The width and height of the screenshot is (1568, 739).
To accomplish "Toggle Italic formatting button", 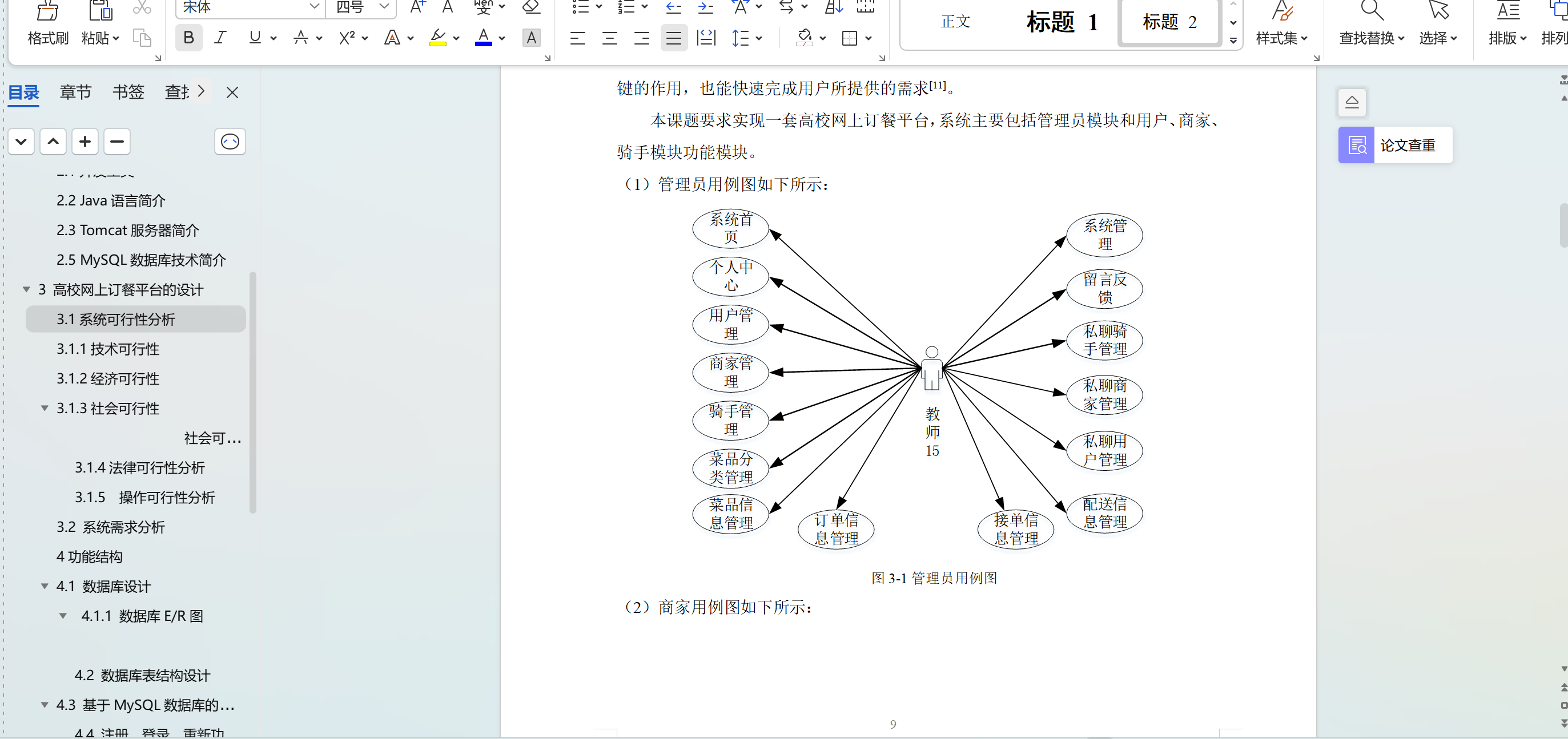I will coord(220,38).
